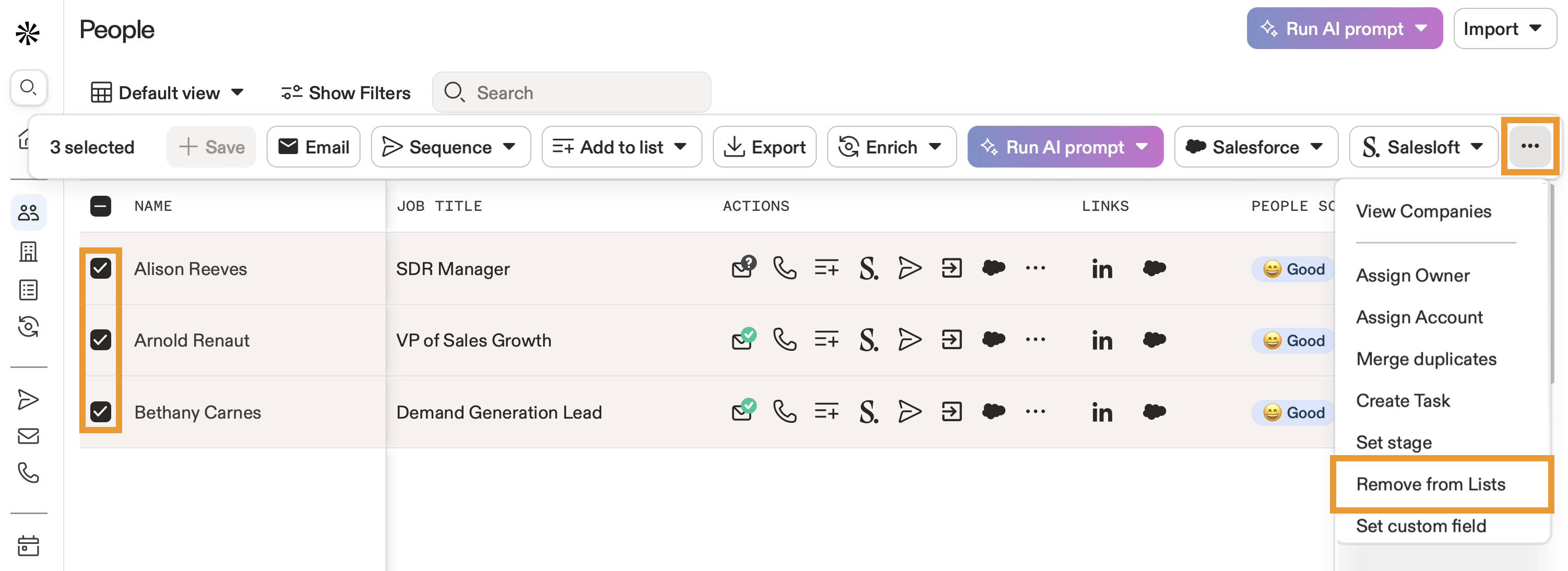Viewport: 1568px width, 571px height.
Task: Uncheck Alison Reeves checkbox
Action: pos(100,268)
